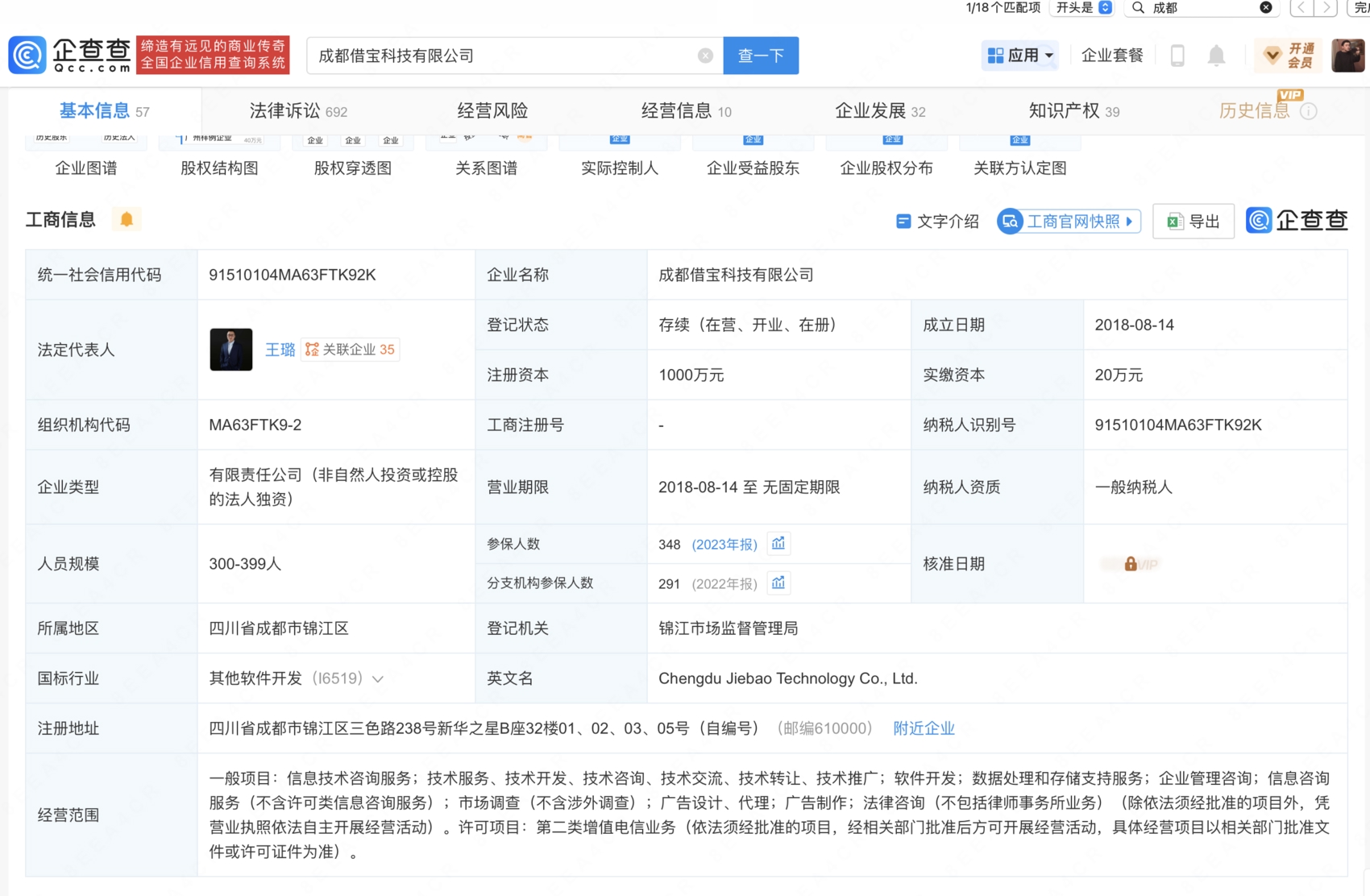Open the 附近企业 link
This screenshot has width=1370, height=896.
[924, 728]
